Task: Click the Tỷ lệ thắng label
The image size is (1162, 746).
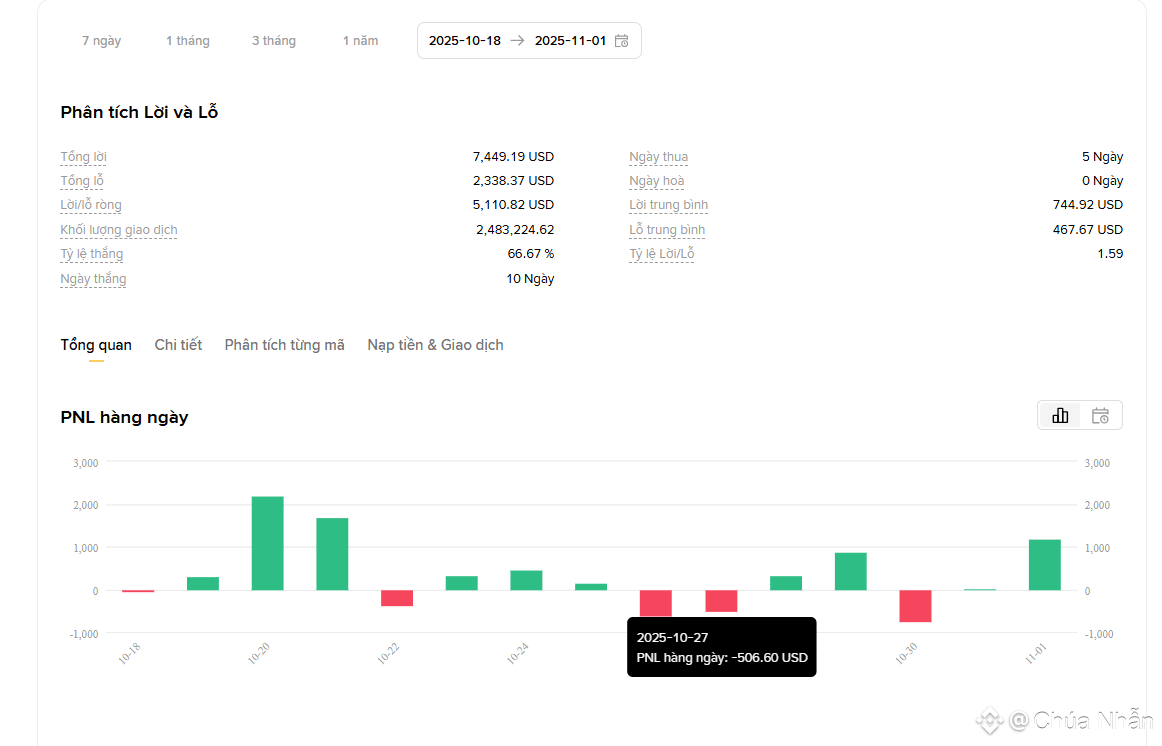Action: coord(91,254)
